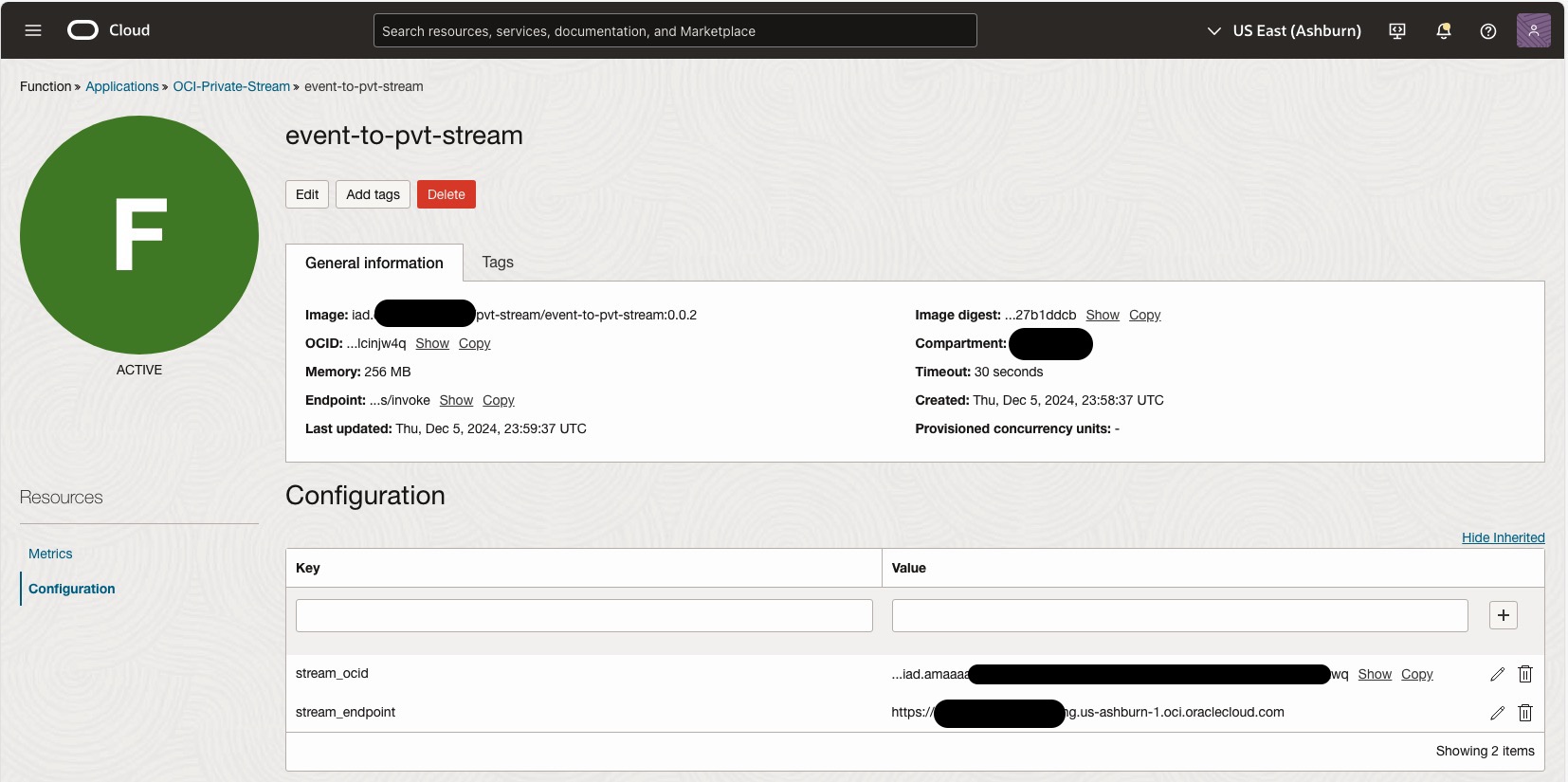Click the Memory: 256 MB text
1568x782 pixels.
358,372
